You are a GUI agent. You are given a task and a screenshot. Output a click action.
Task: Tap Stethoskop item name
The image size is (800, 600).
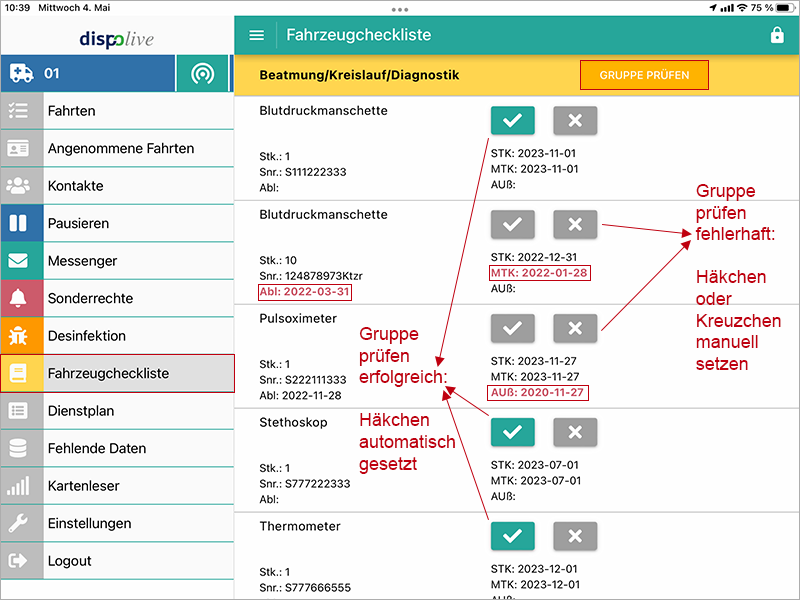(x=293, y=423)
